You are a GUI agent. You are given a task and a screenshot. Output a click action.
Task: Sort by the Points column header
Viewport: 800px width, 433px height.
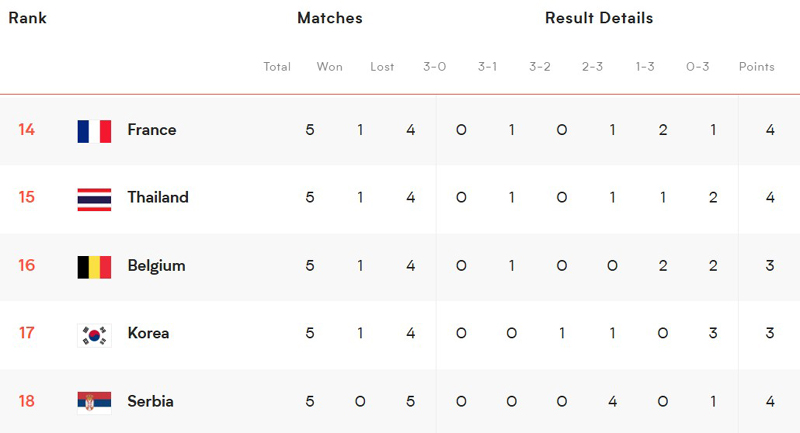tap(756, 67)
